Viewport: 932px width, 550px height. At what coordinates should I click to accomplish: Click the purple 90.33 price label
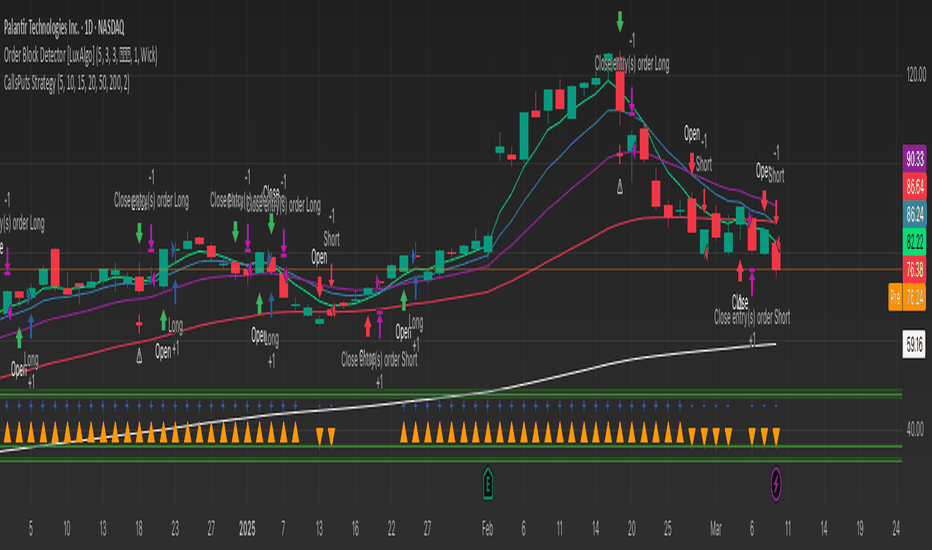(915, 158)
